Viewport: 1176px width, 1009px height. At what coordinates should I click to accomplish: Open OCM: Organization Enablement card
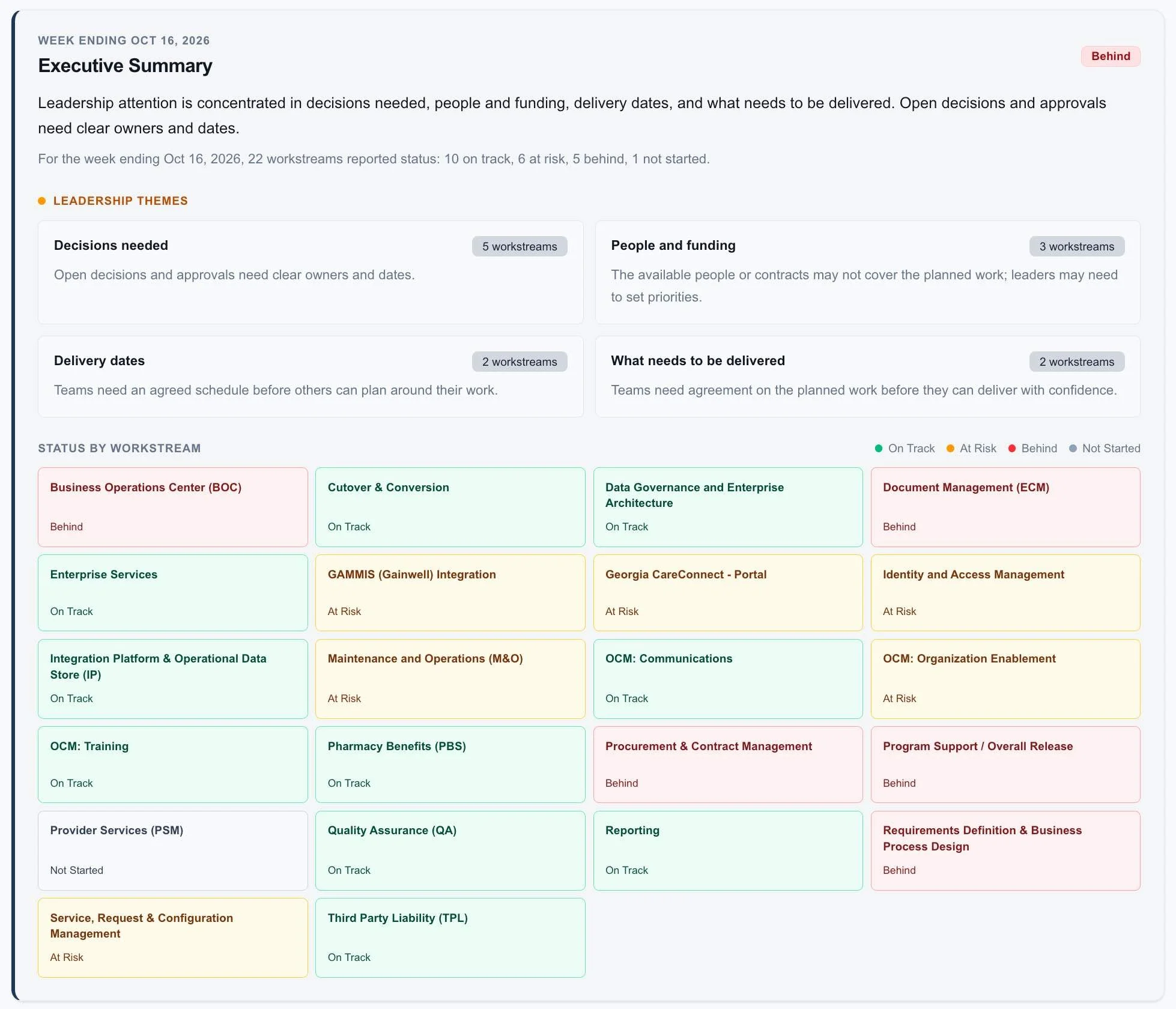pos(1005,679)
